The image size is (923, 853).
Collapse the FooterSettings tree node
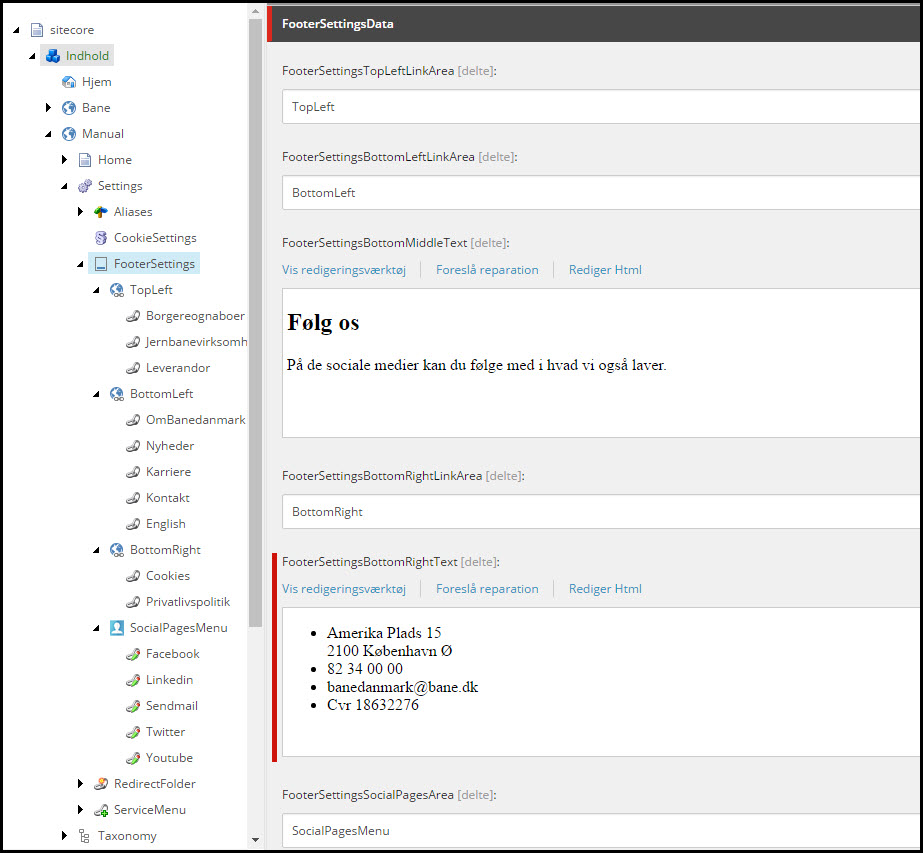(80, 265)
